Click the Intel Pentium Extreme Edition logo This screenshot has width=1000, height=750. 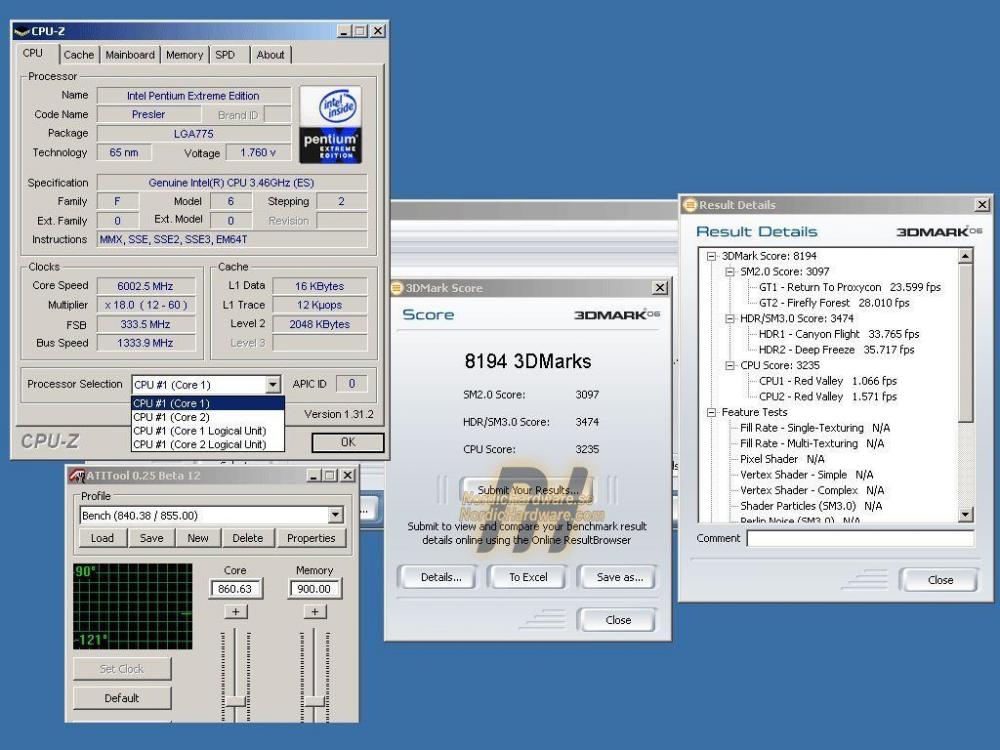click(331, 125)
